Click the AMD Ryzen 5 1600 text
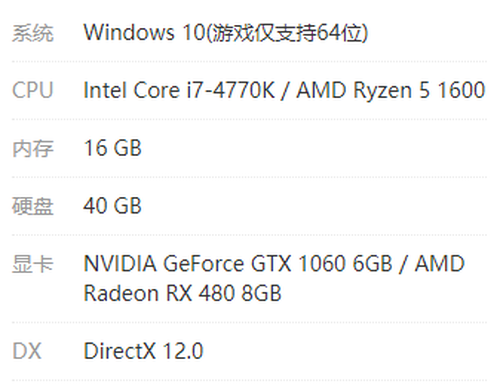Screen dimensions: 500x384 pyautogui.click(x=391, y=90)
